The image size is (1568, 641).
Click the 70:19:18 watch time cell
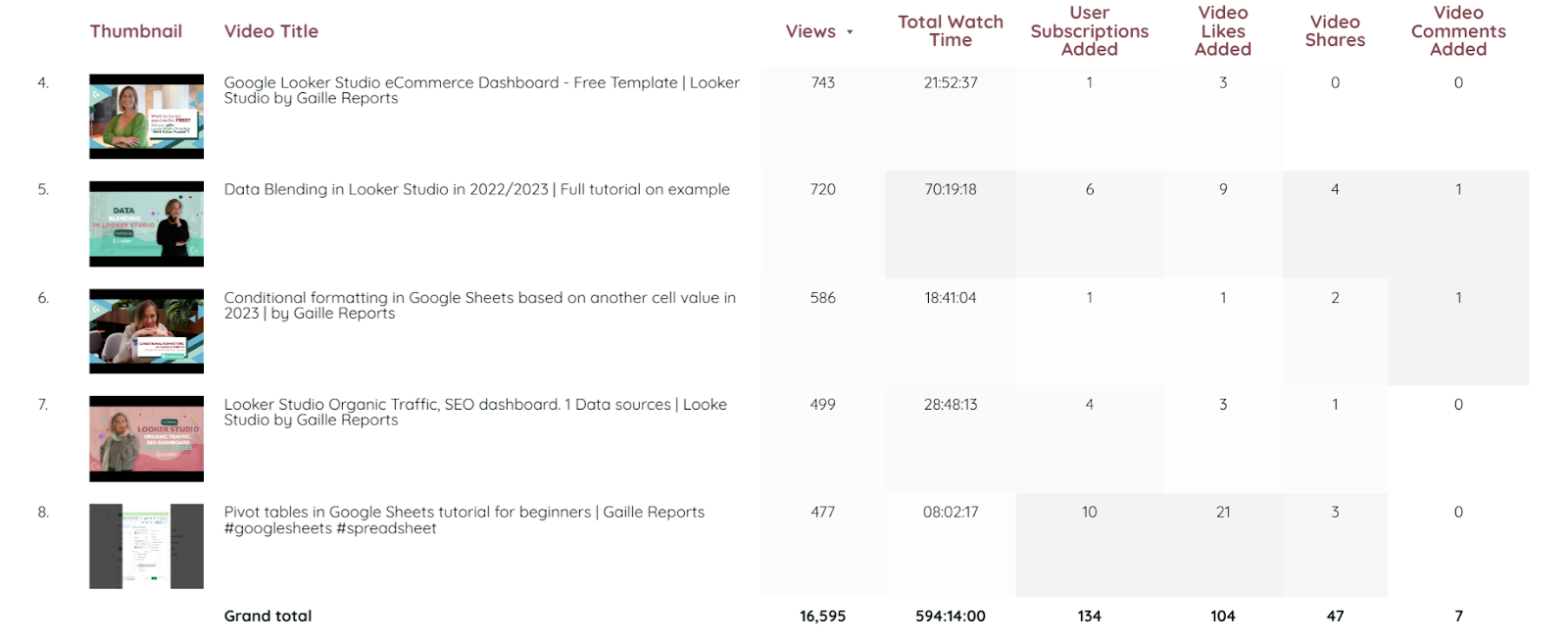(x=950, y=190)
